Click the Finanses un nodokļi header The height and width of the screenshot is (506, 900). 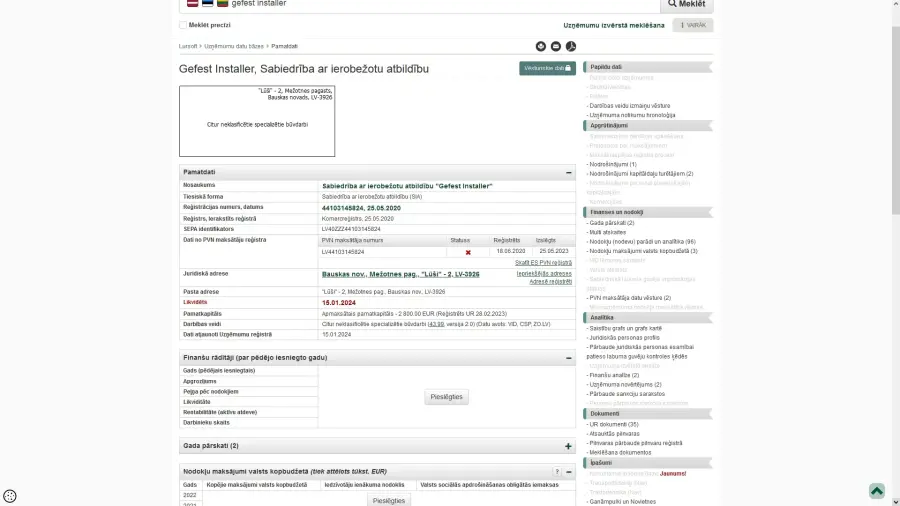pyautogui.click(x=648, y=212)
